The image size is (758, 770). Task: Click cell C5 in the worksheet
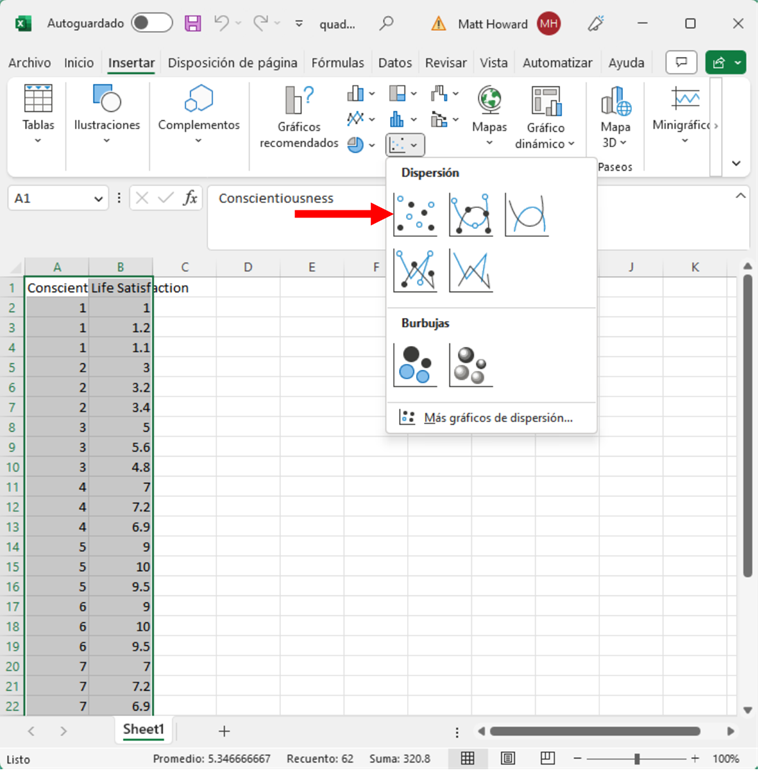185,368
